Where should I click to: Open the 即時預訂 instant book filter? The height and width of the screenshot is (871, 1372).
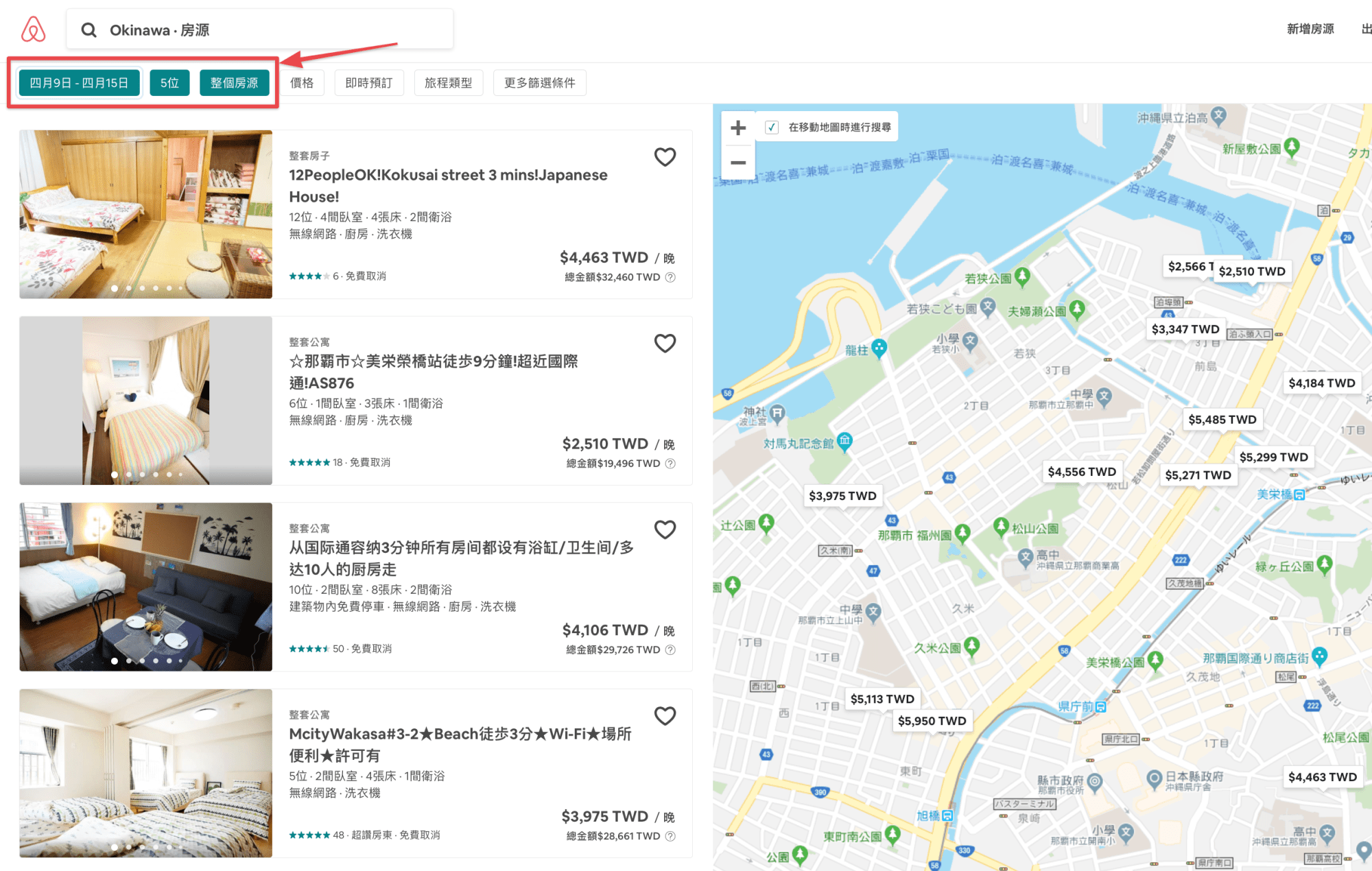[x=369, y=83]
